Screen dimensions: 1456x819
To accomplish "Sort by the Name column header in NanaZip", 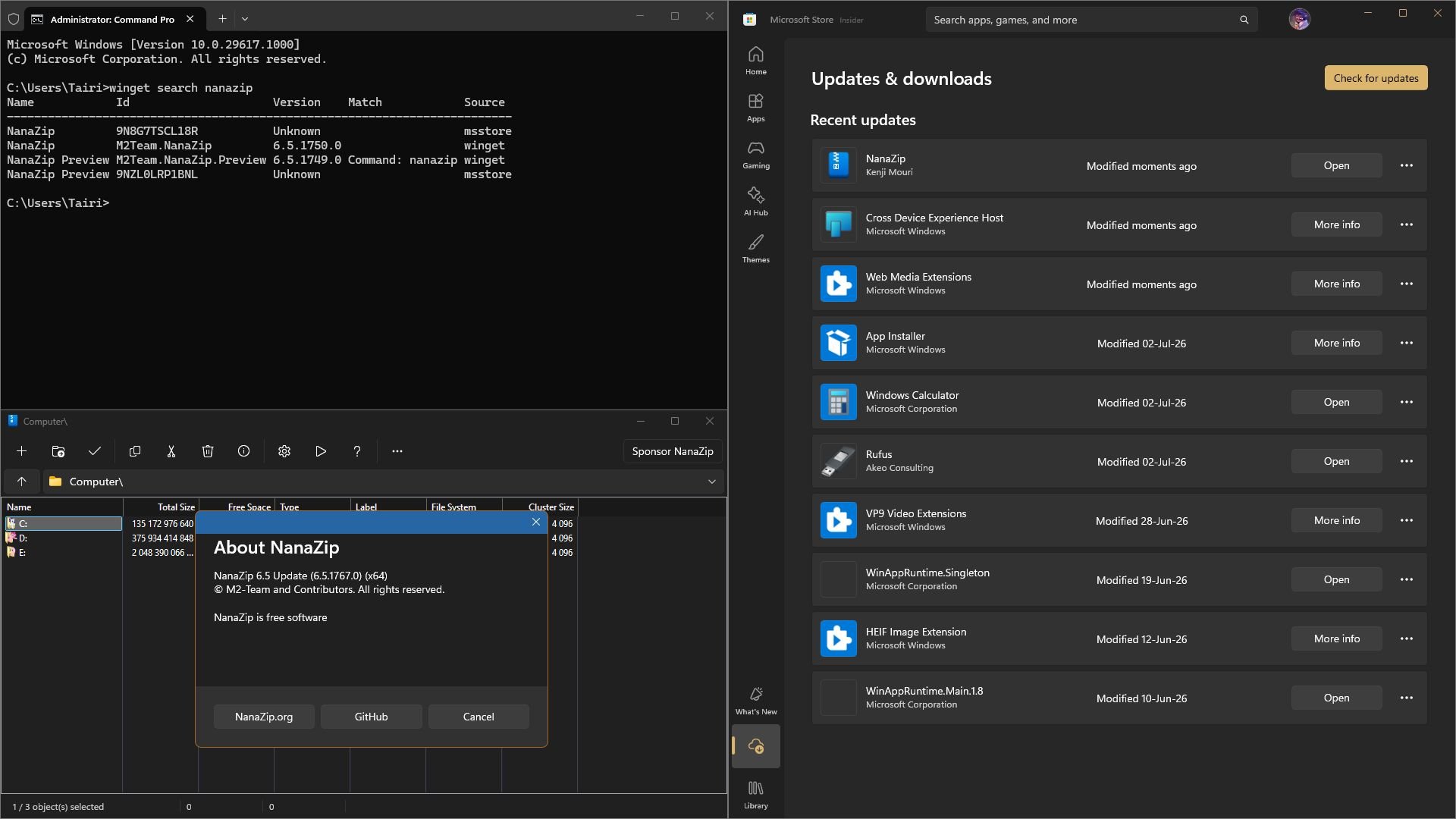I will [x=62, y=507].
